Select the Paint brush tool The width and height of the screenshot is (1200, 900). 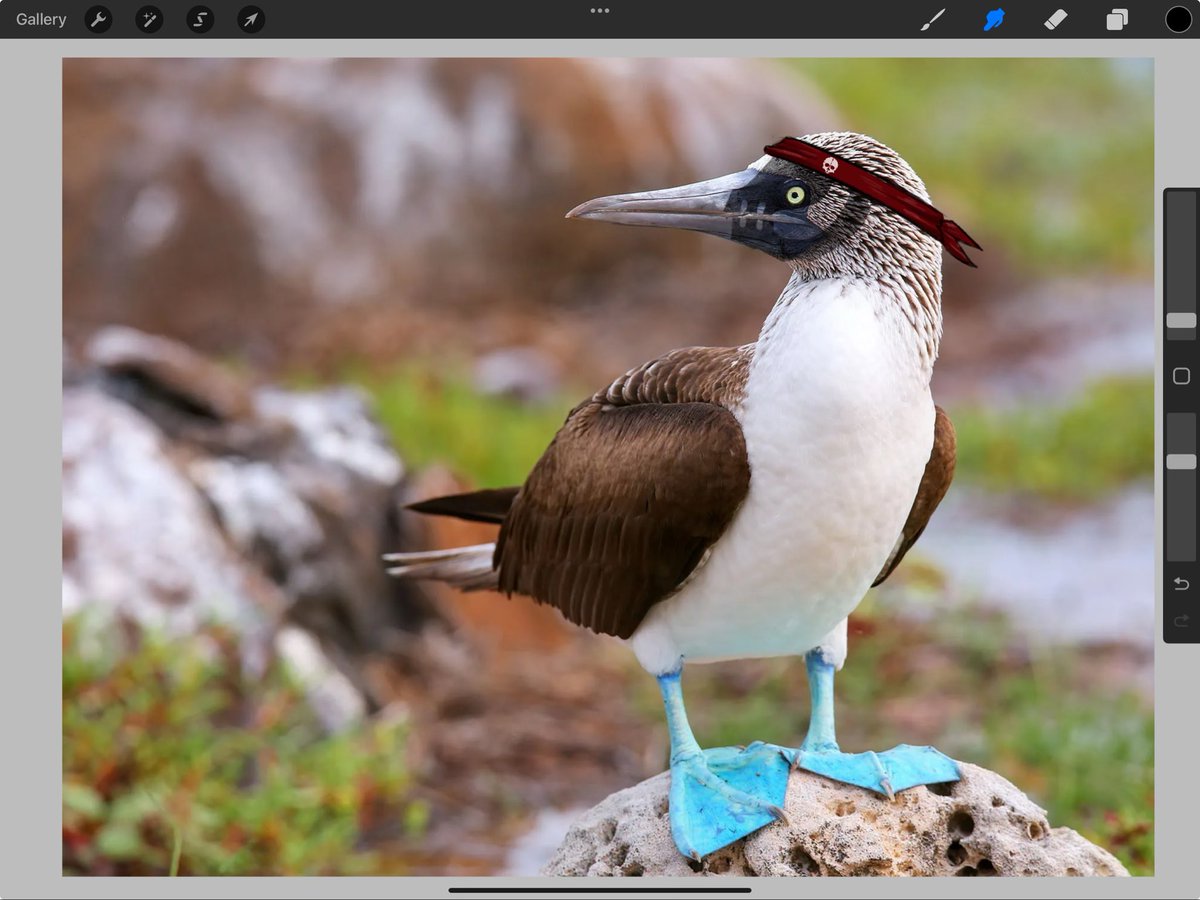tap(933, 19)
